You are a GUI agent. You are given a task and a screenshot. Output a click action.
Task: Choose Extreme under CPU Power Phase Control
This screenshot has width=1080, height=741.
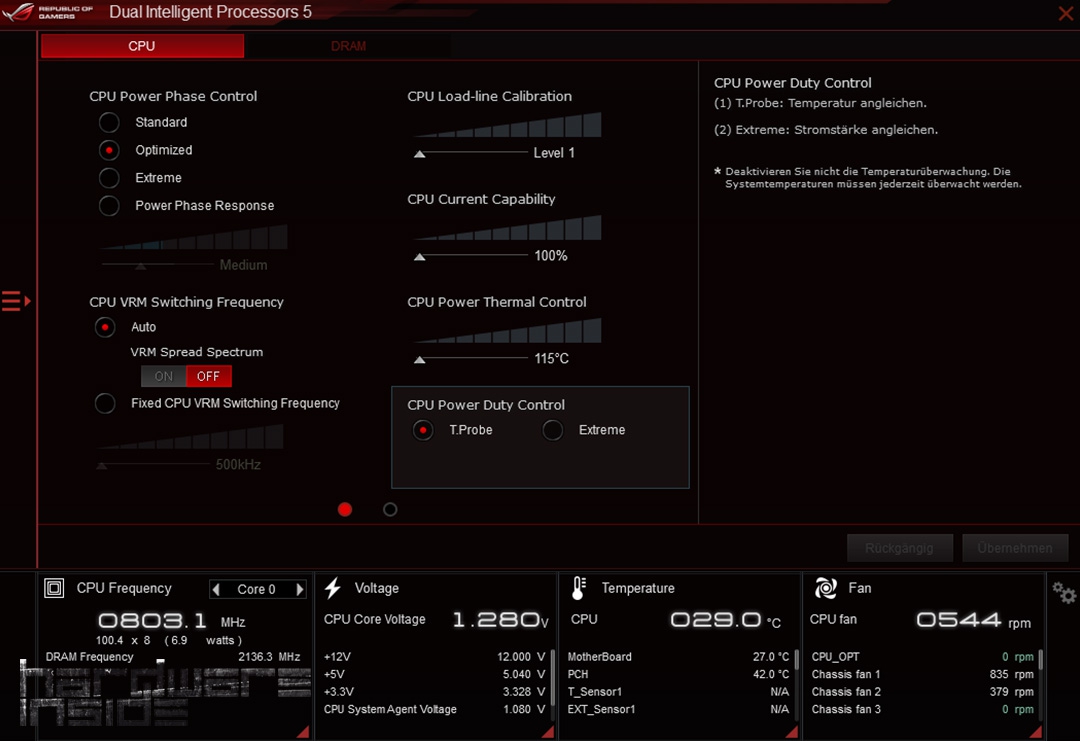tap(109, 178)
